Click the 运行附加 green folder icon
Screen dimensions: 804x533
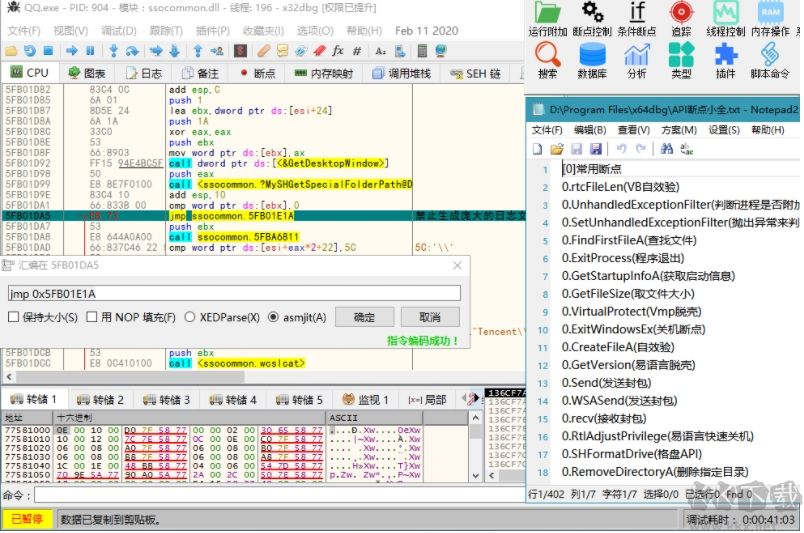[x=546, y=13]
